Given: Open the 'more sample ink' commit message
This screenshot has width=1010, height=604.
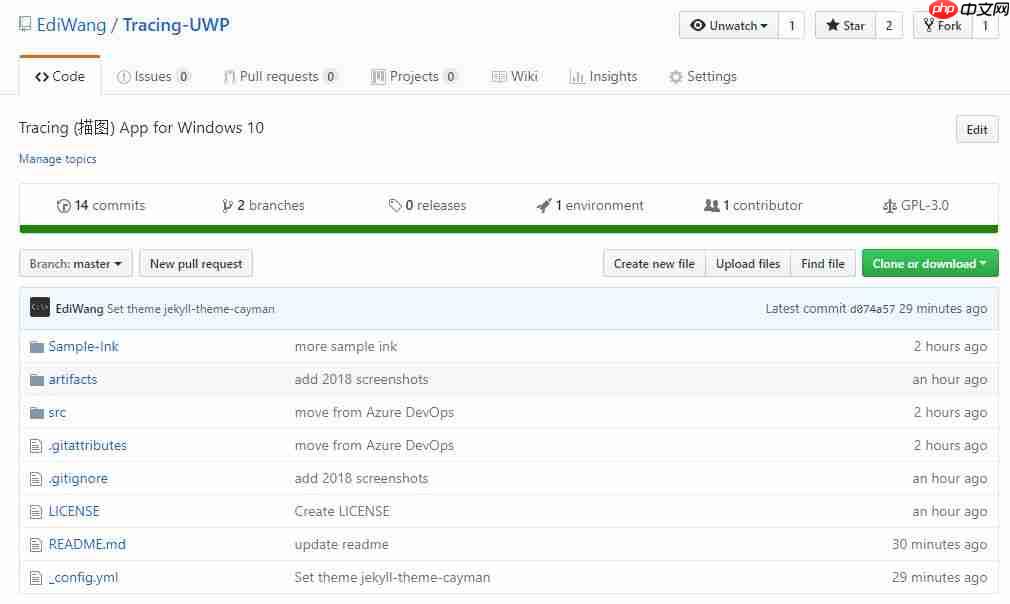Looking at the screenshot, I should (x=346, y=346).
